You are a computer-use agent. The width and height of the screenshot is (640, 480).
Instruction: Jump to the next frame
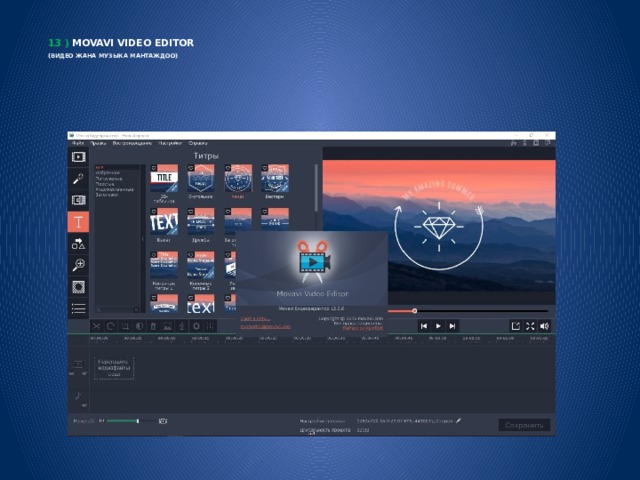[x=452, y=326]
